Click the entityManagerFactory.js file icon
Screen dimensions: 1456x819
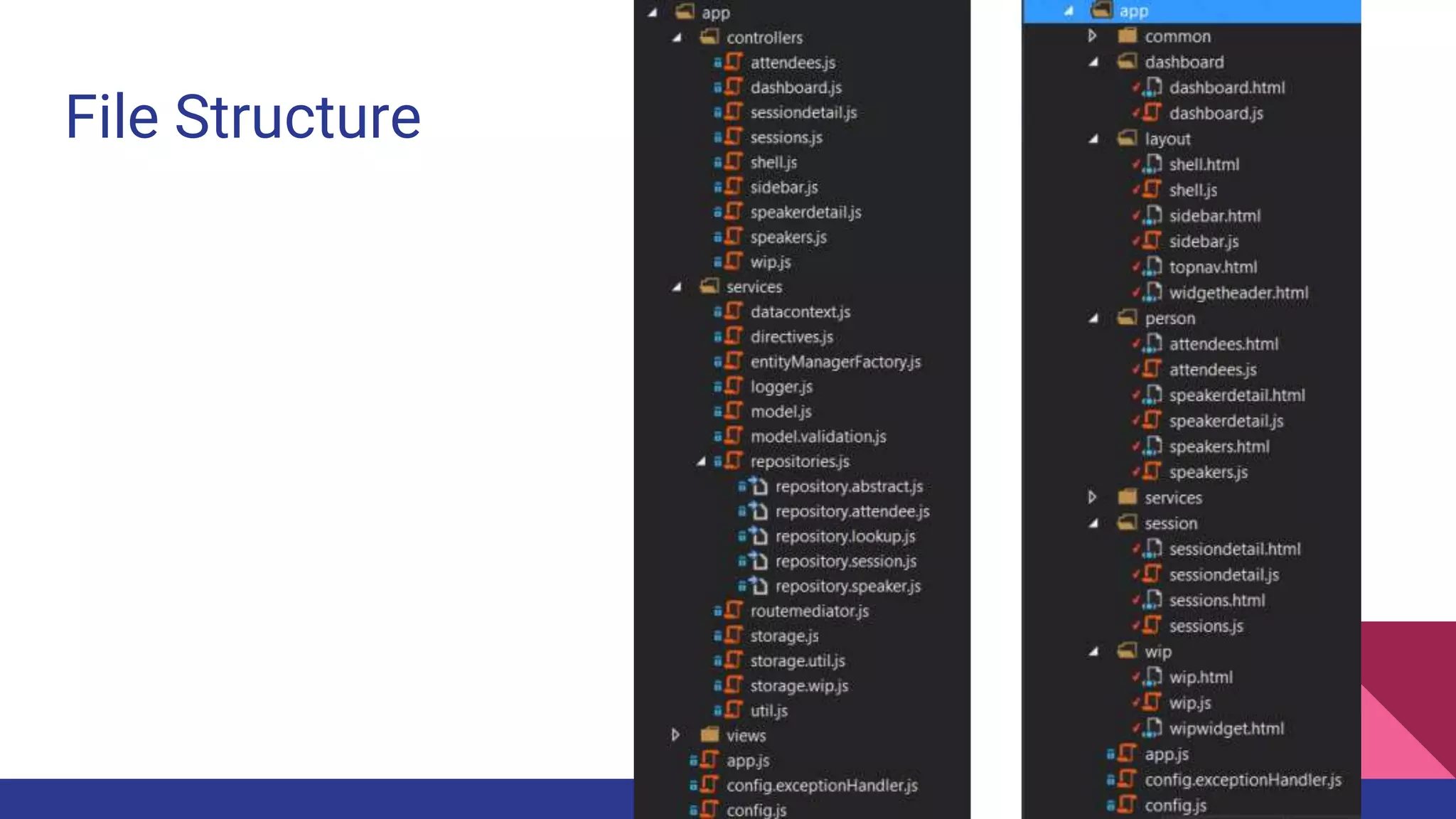click(734, 360)
